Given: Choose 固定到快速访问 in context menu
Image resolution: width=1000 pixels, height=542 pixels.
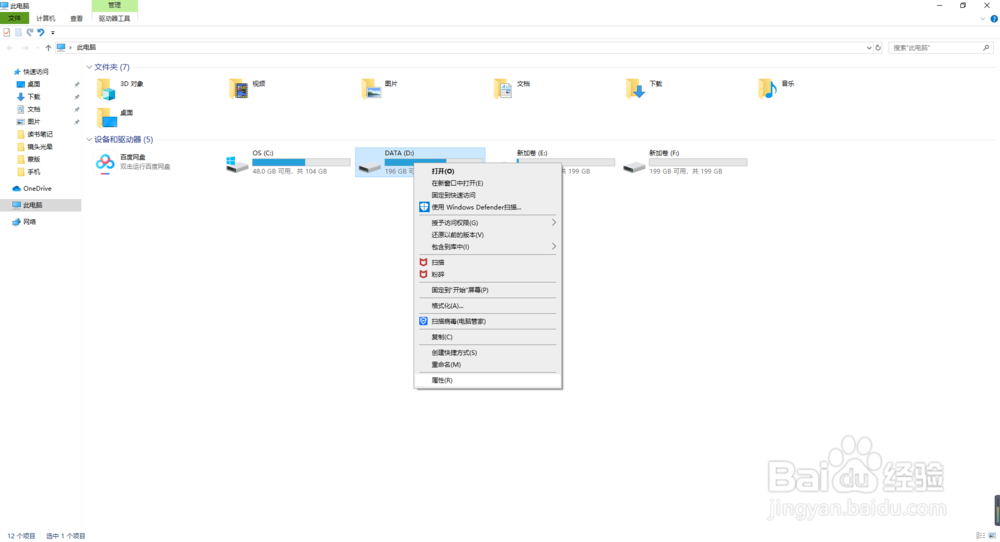Looking at the screenshot, I should coord(488,195).
